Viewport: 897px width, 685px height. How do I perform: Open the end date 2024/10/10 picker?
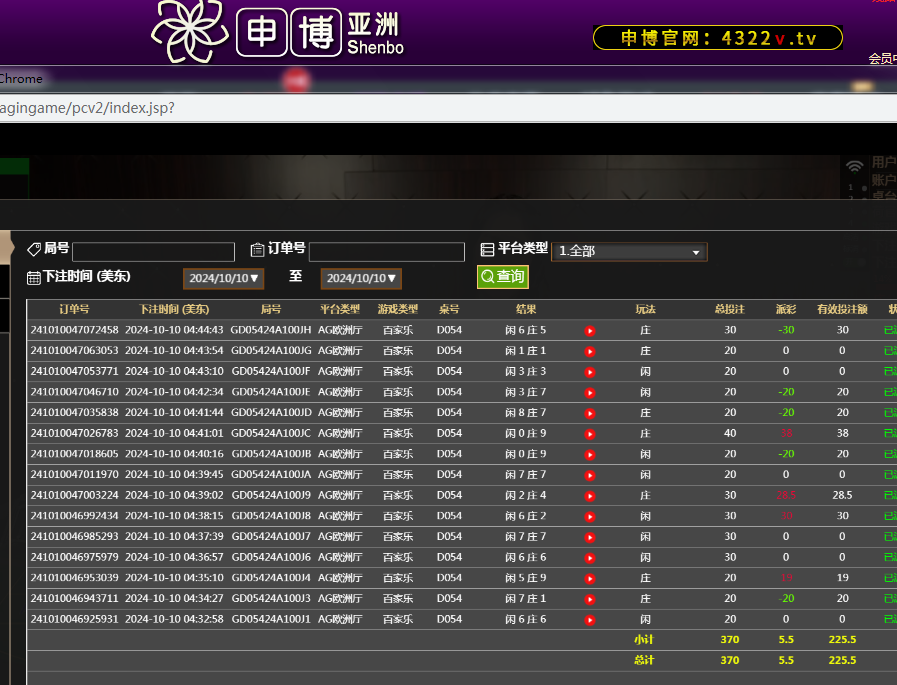coord(361,278)
